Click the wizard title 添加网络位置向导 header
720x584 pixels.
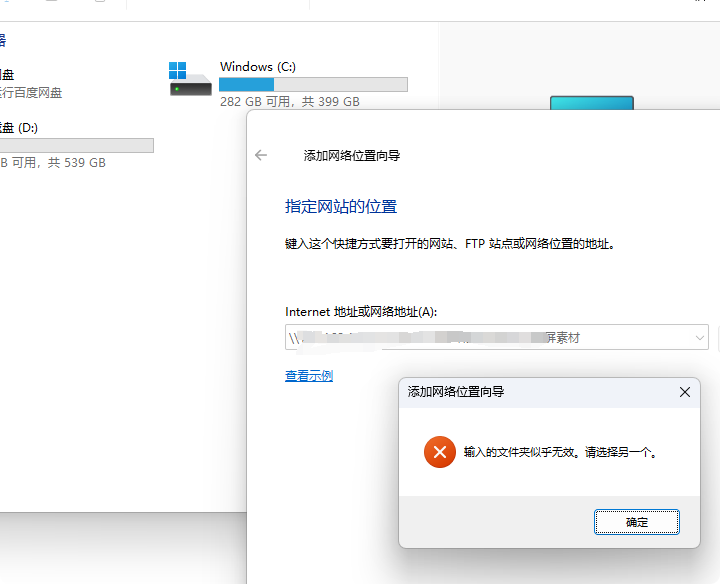[x=352, y=156]
